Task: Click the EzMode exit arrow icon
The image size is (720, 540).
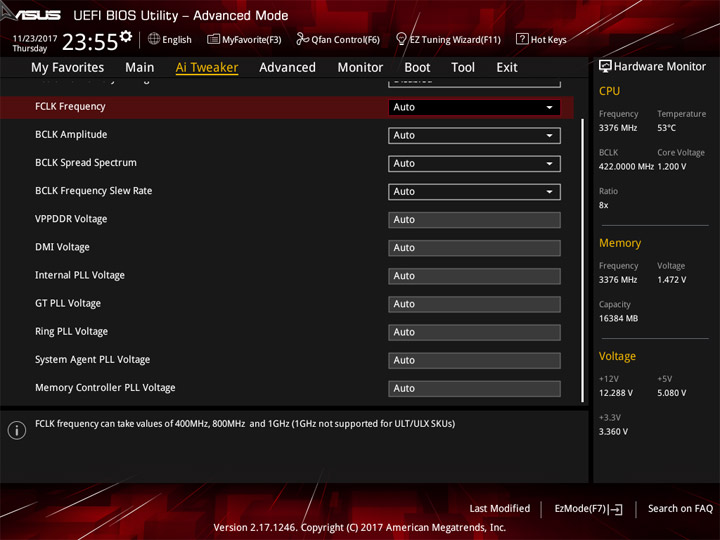Action: coord(616,509)
